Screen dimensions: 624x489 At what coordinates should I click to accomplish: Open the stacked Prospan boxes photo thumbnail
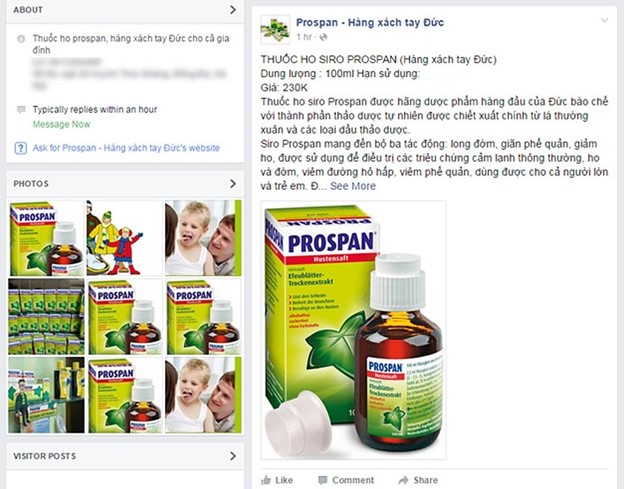pyautogui.click(x=46, y=316)
